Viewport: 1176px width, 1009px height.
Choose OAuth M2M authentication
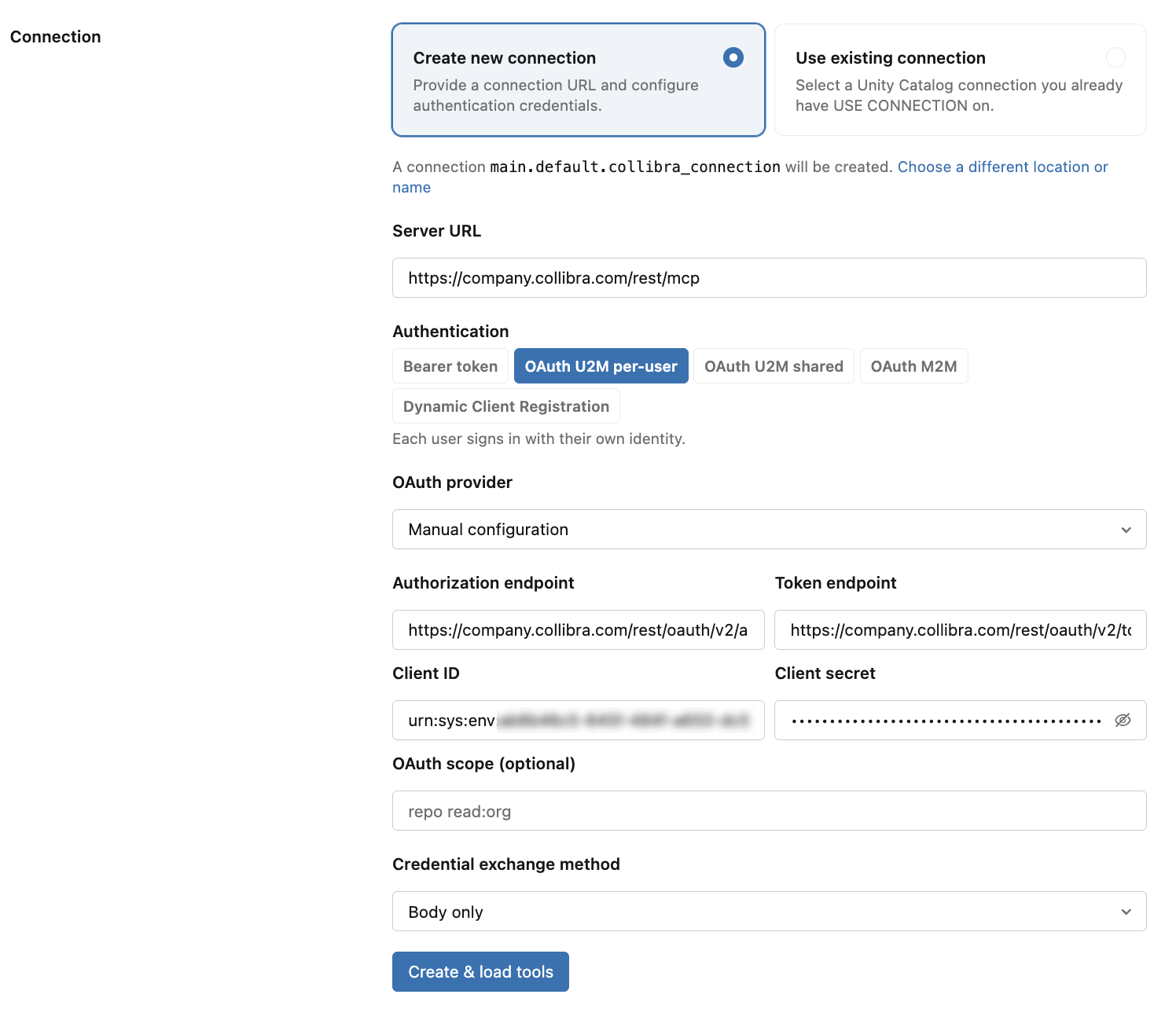[x=914, y=366]
